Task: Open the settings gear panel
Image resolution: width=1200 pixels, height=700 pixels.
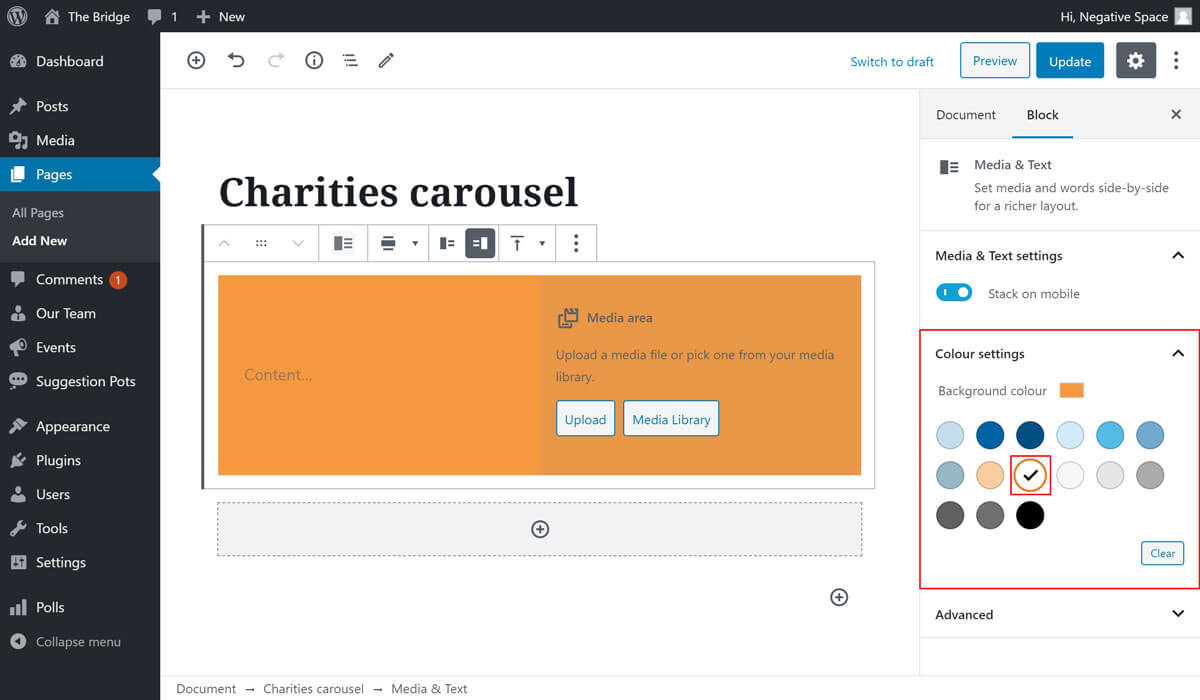Action: point(1135,61)
